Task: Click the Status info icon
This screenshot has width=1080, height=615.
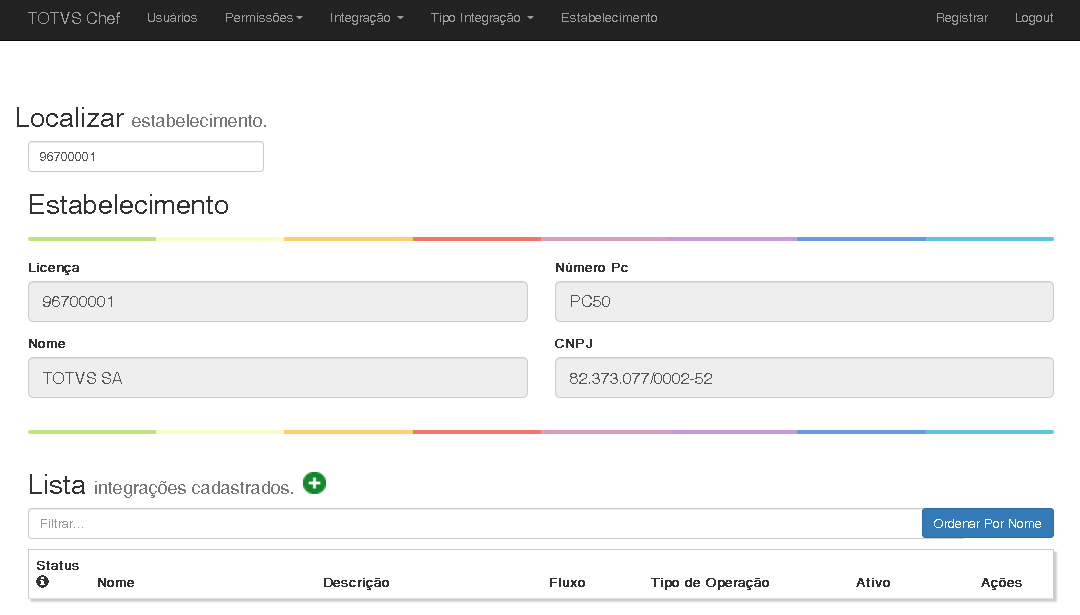Action: tap(42, 581)
